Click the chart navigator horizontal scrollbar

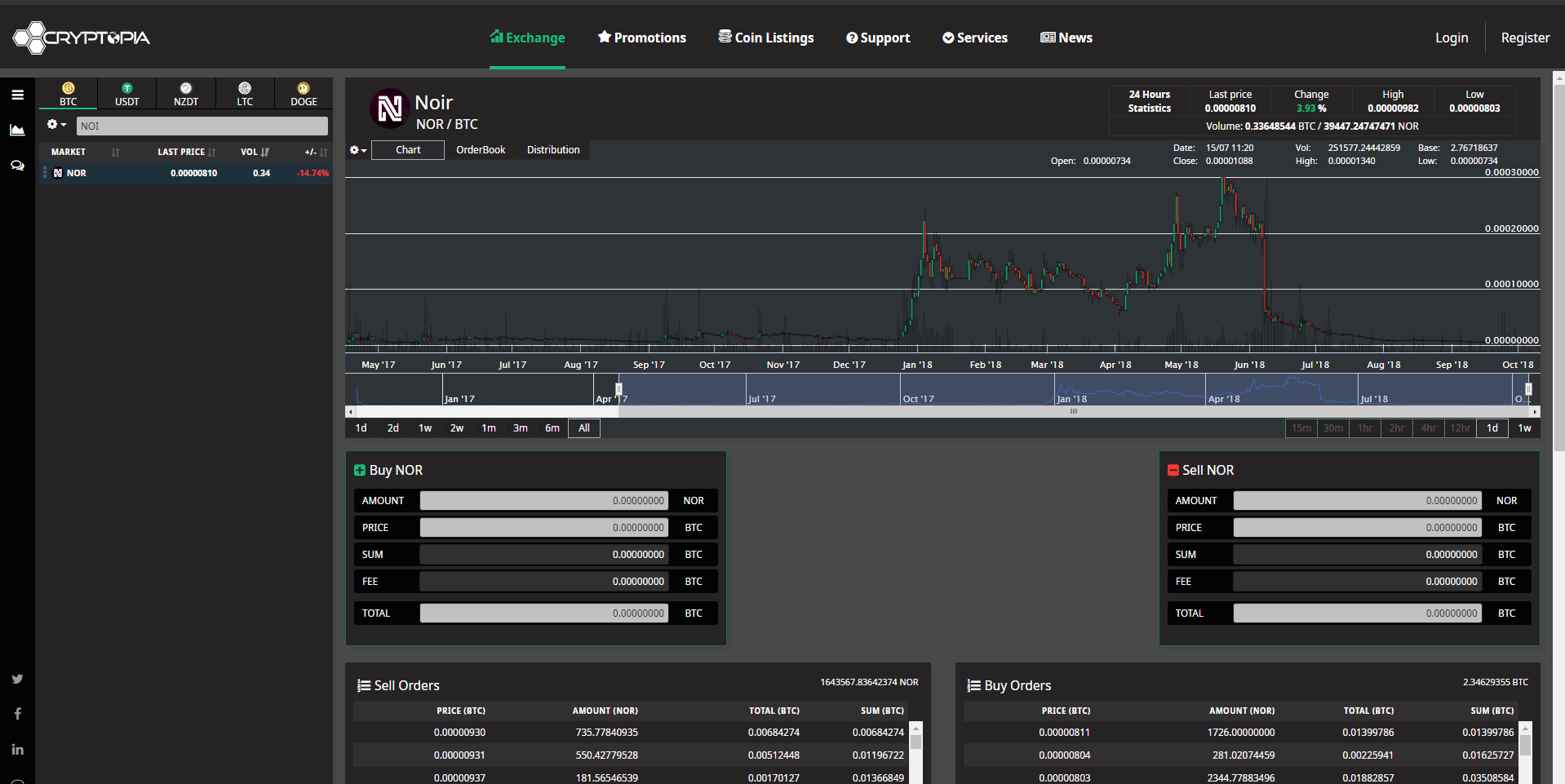point(1074,411)
